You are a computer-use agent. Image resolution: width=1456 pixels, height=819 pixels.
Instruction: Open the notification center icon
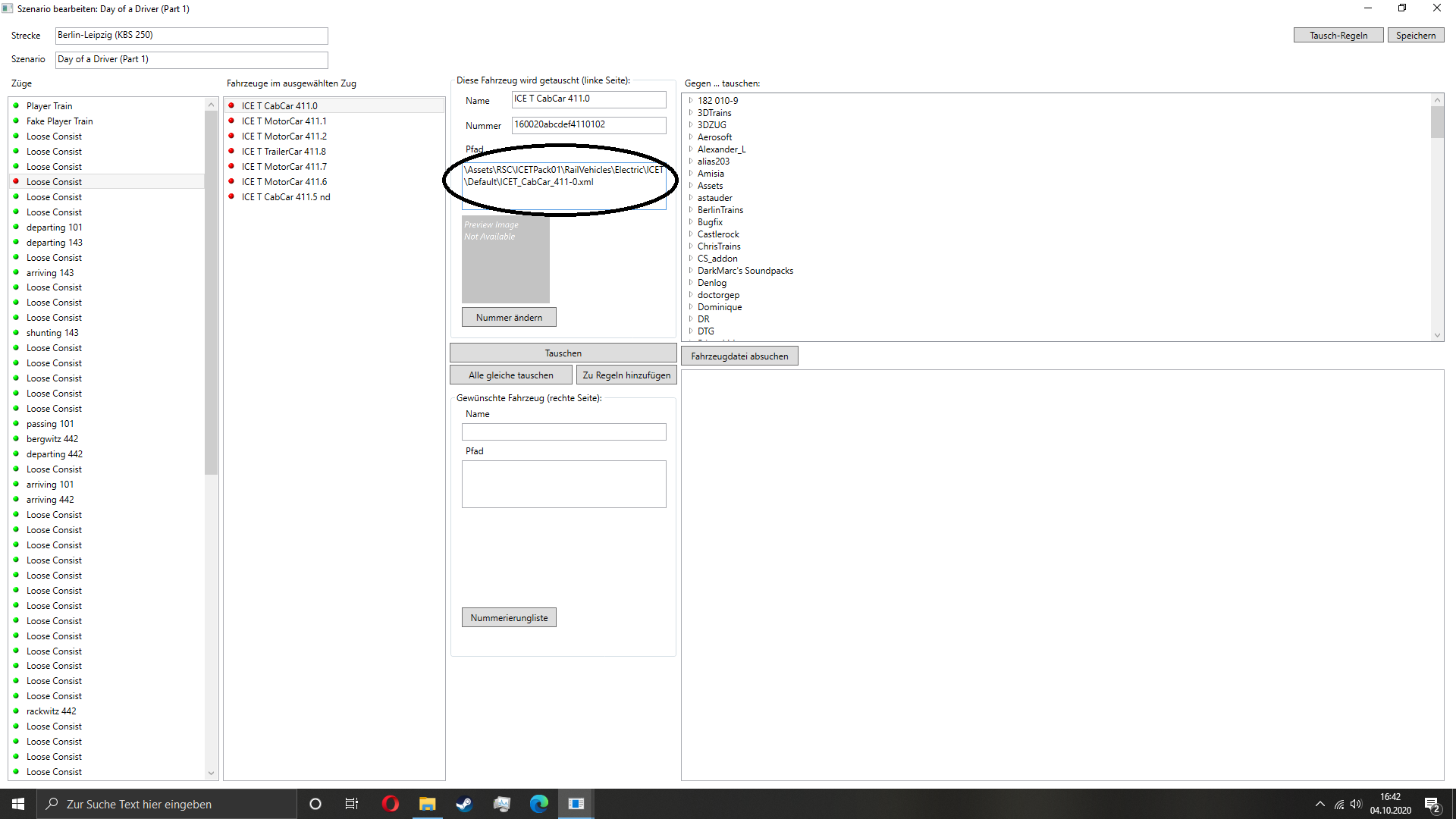pos(1432,804)
